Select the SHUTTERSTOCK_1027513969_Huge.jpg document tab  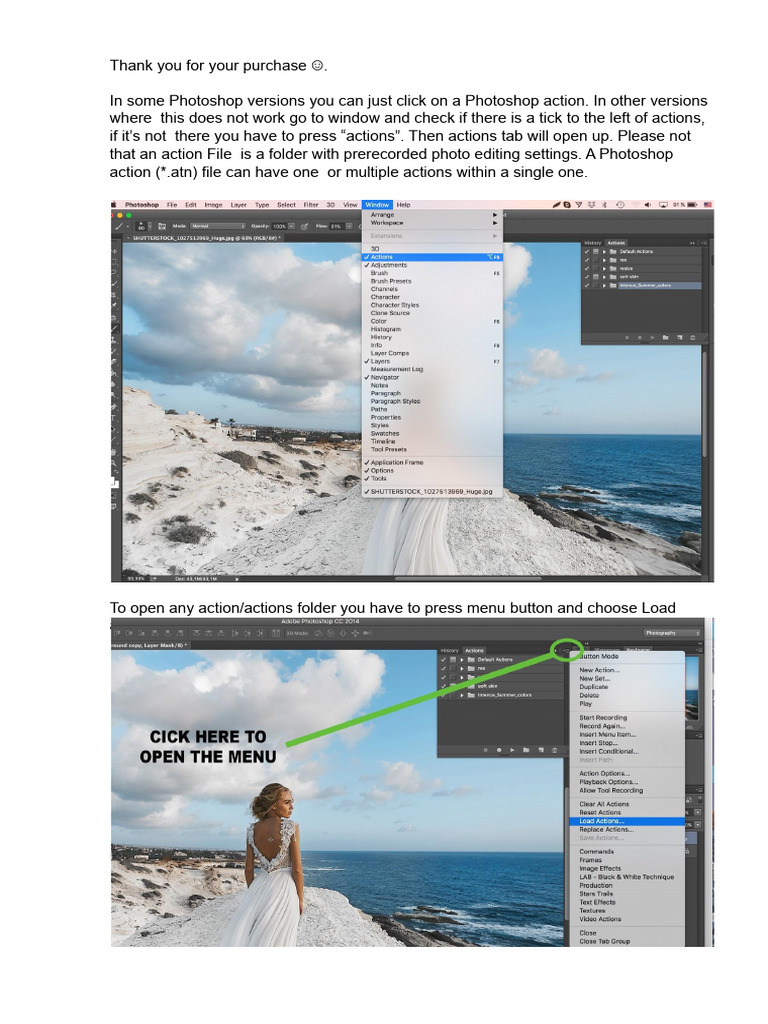(206, 238)
